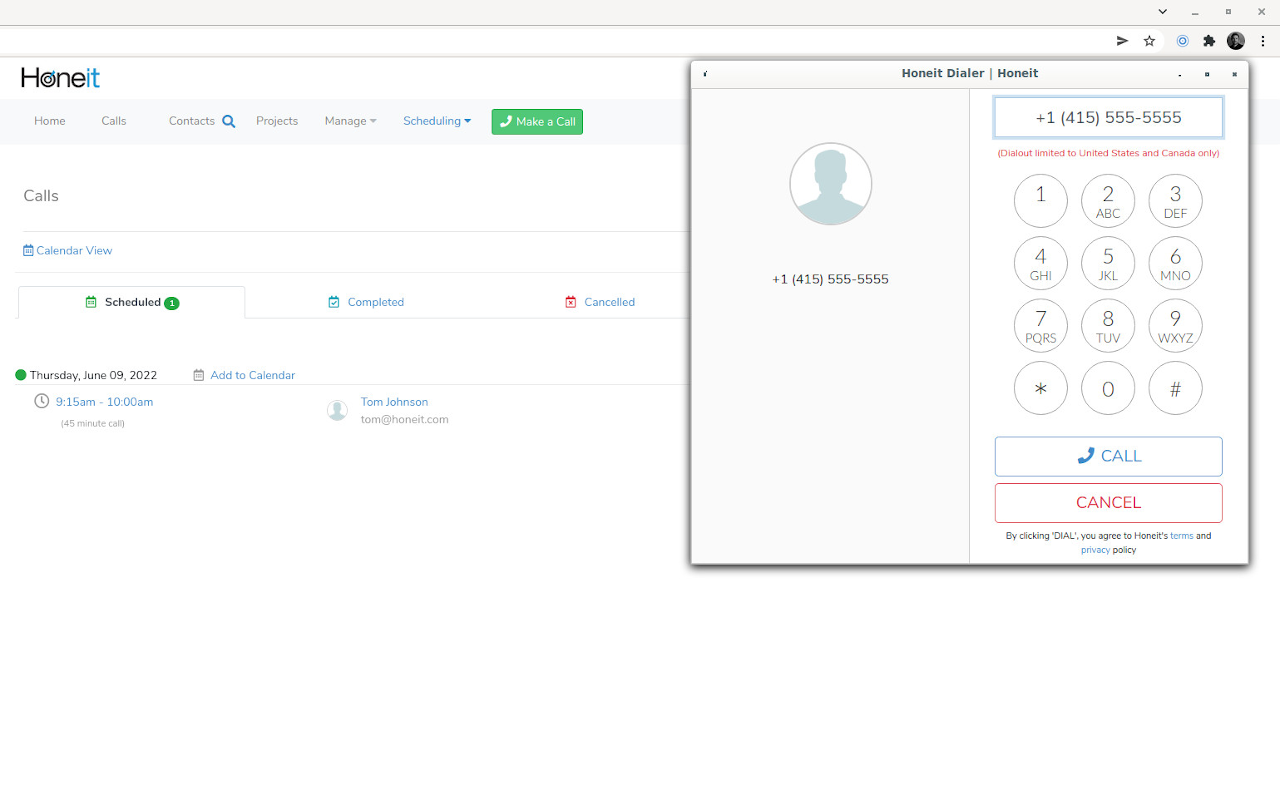Click the contacts search magnifier icon
Image resolution: width=1280 pixels, height=800 pixels.
point(229,122)
